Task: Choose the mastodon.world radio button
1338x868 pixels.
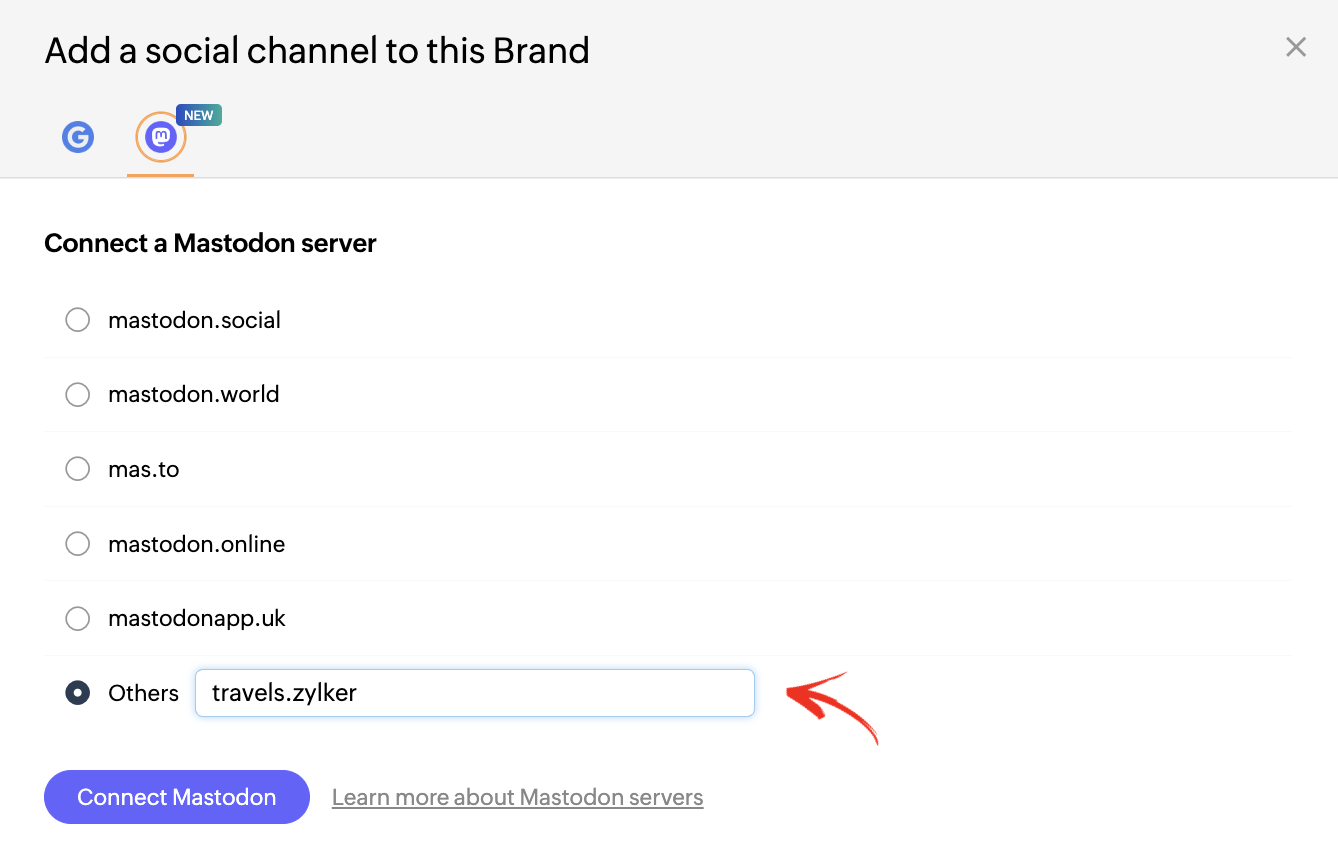Action: (77, 395)
